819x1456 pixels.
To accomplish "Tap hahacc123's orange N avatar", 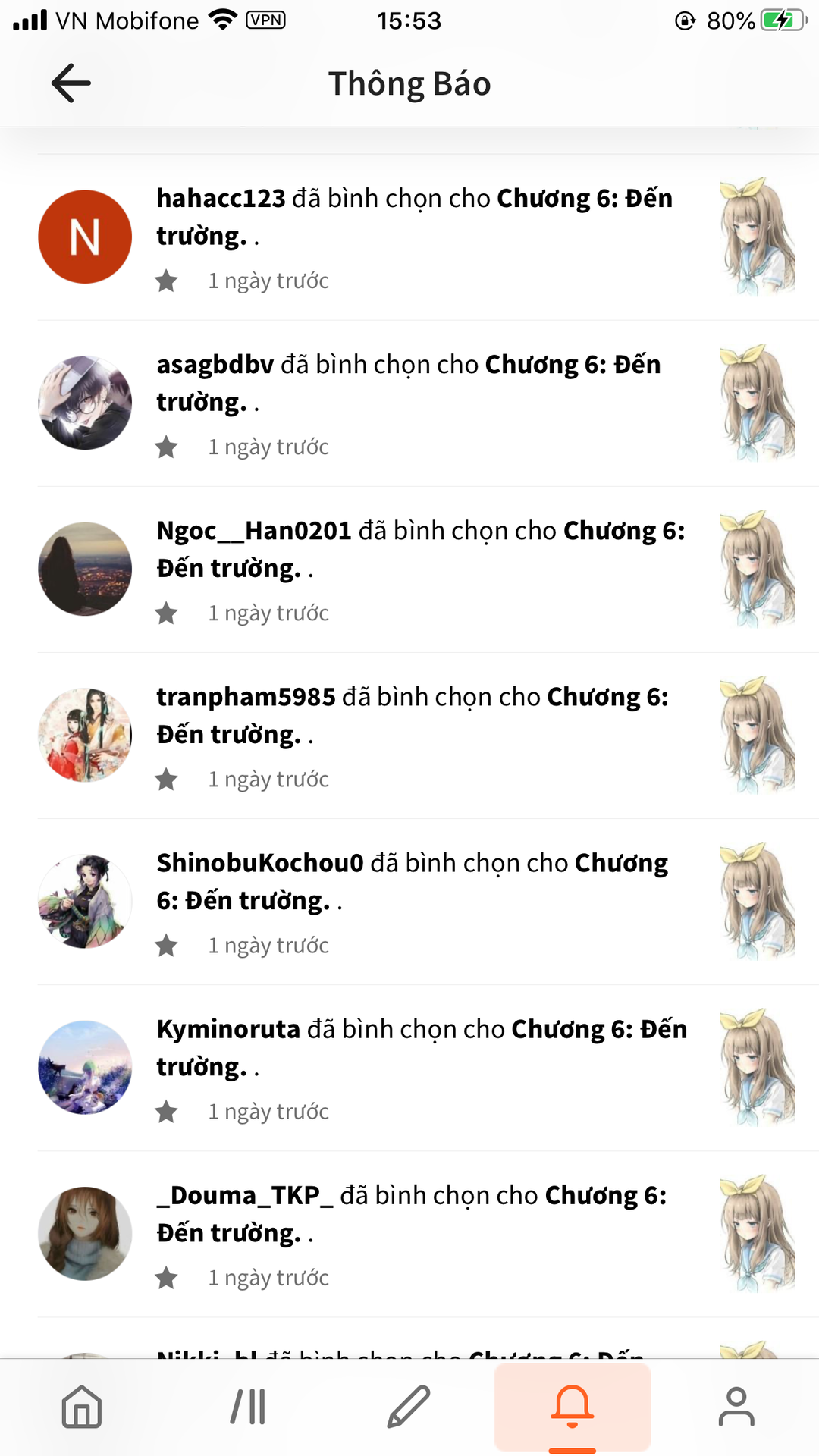I will click(85, 237).
